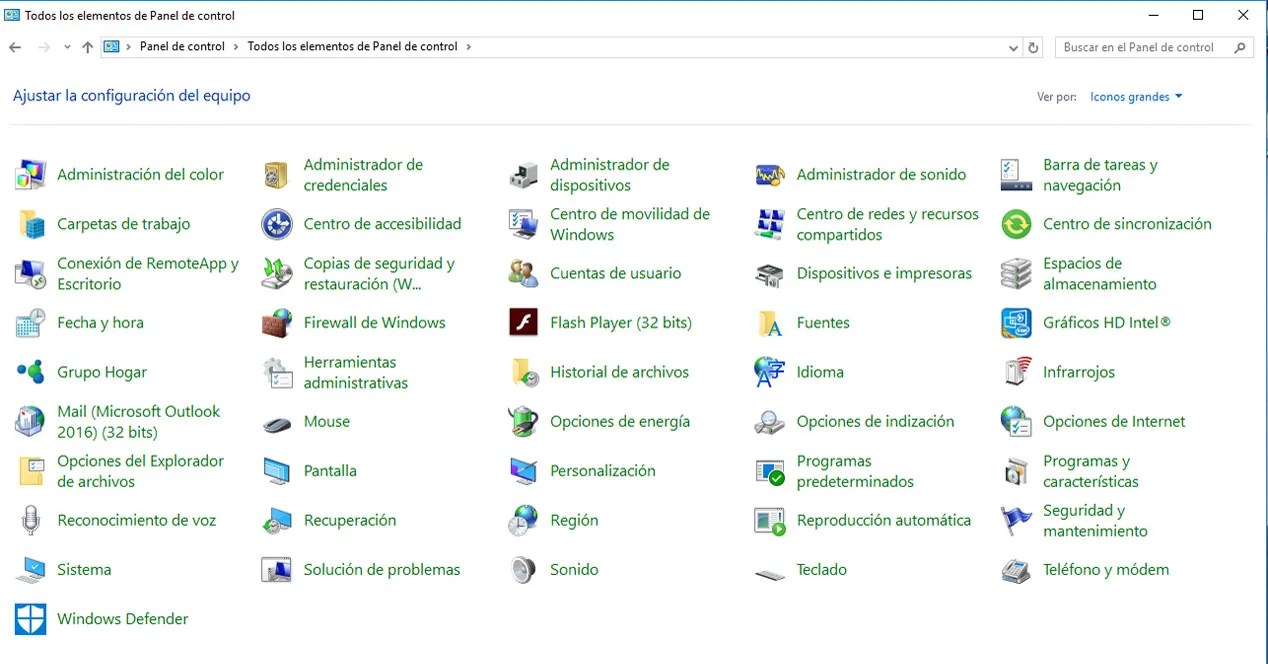
Task: Open the Administrador de dispositivos icon
Action: pyautogui.click(x=523, y=175)
